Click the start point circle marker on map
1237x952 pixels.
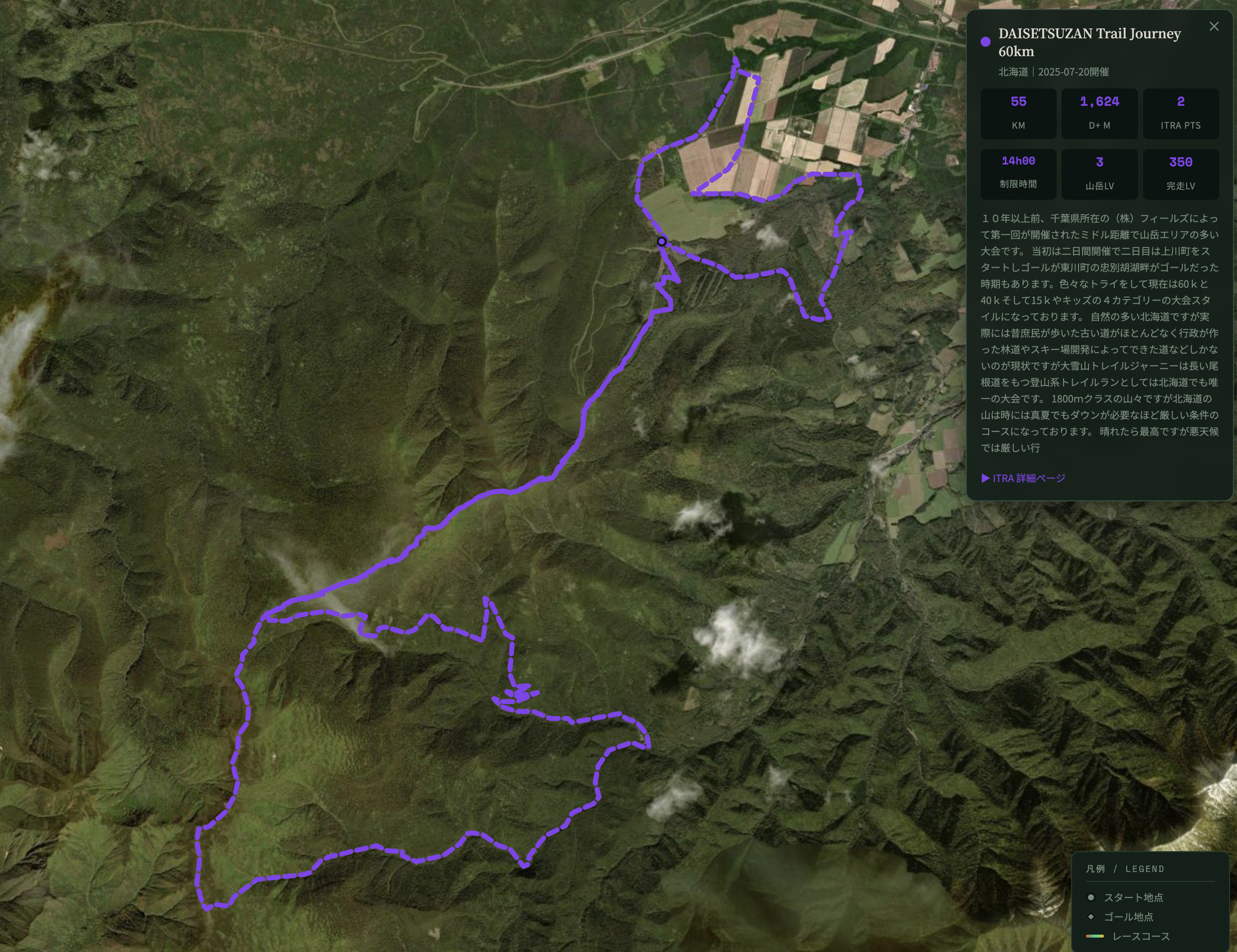pyautogui.click(x=662, y=242)
